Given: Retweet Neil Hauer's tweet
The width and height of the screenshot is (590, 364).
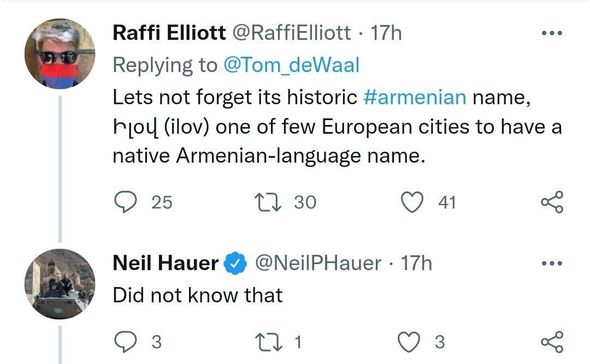Looking at the screenshot, I should pyautogui.click(x=268, y=342).
